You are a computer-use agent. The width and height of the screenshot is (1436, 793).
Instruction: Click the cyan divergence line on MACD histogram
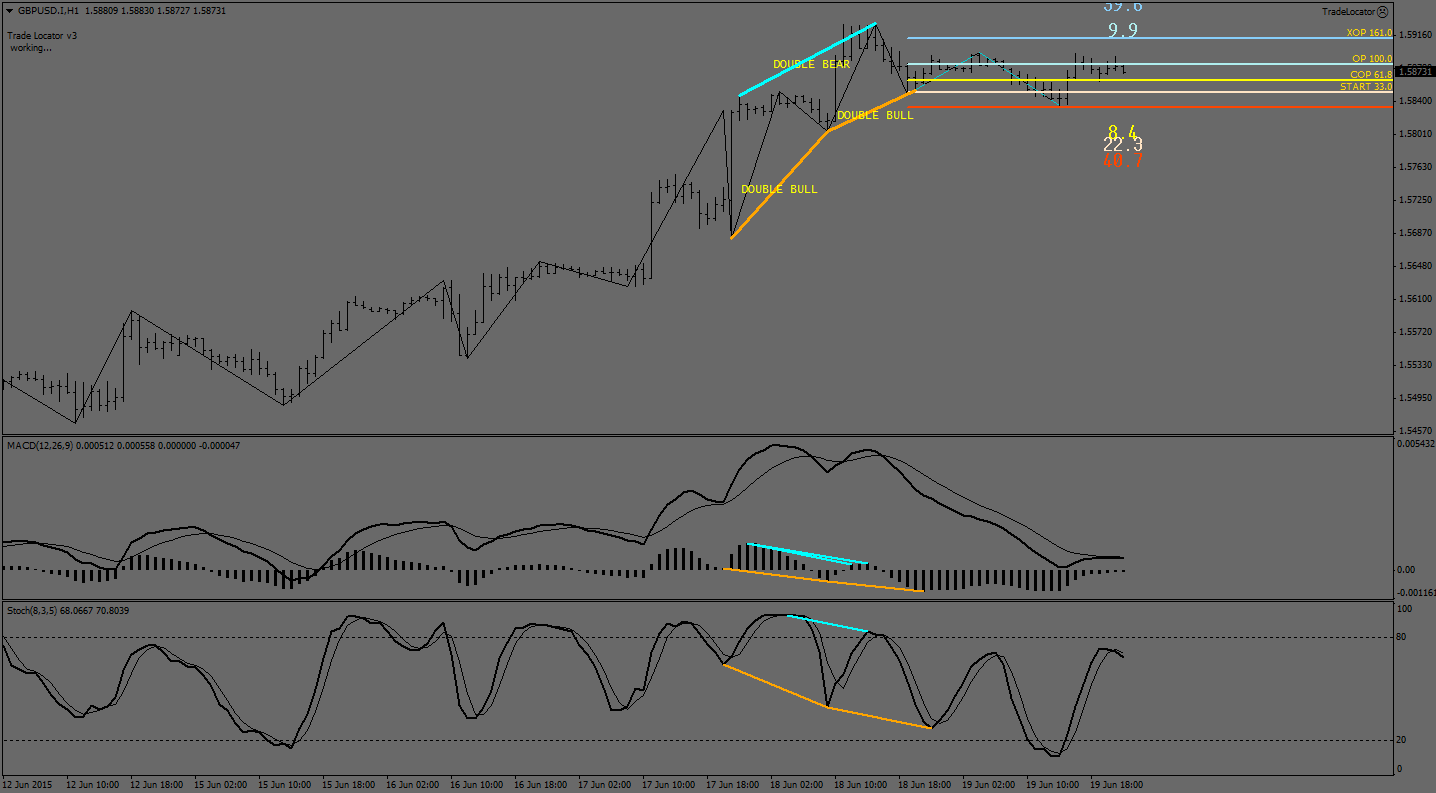pos(806,554)
